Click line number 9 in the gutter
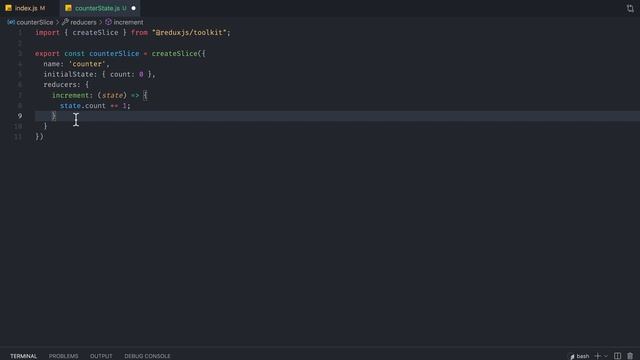 pyautogui.click(x=20, y=116)
